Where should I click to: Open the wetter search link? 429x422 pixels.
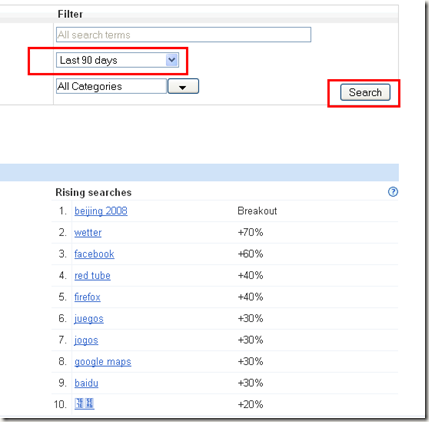(88, 232)
